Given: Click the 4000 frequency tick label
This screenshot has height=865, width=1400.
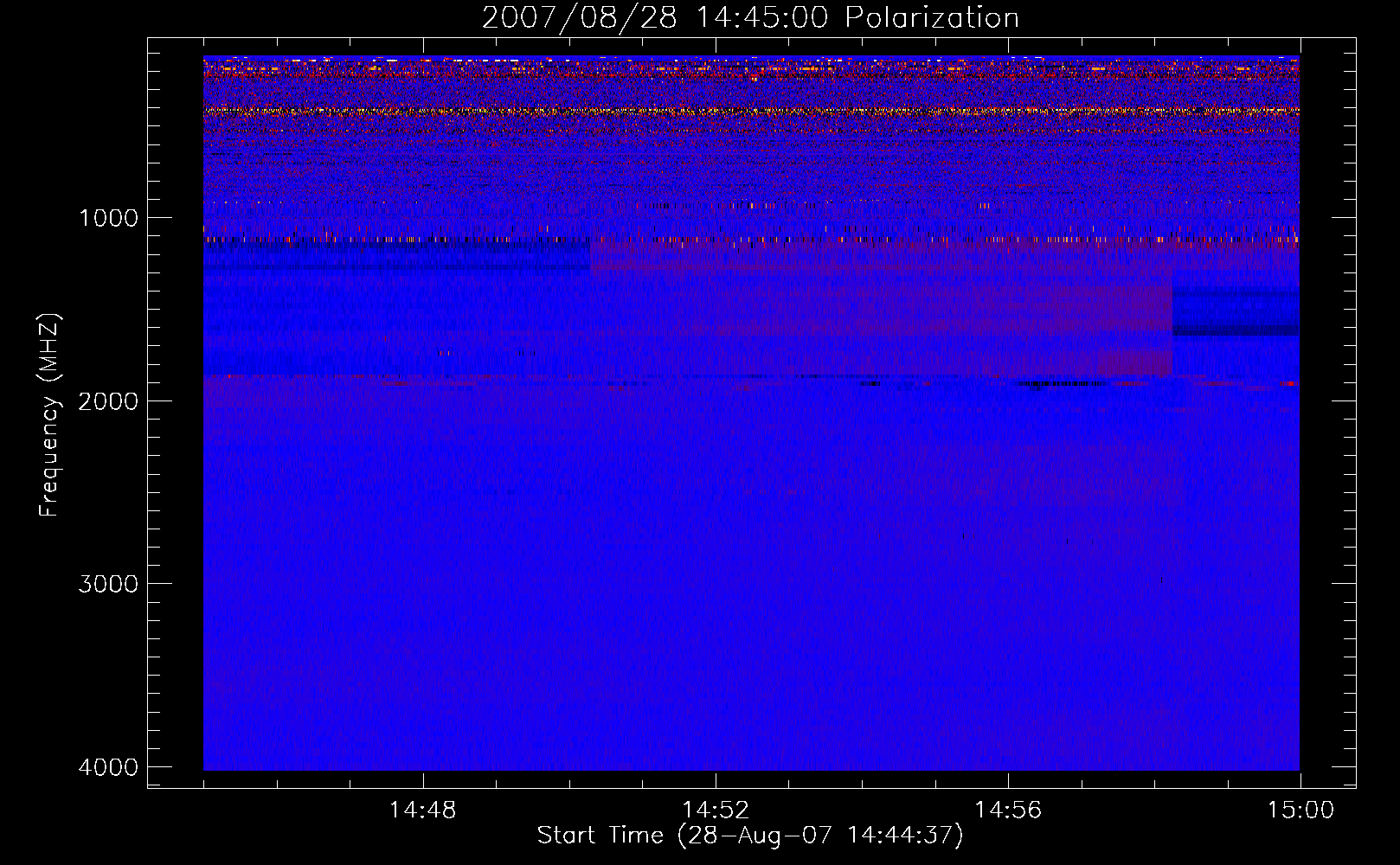Looking at the screenshot, I should coord(108,766).
